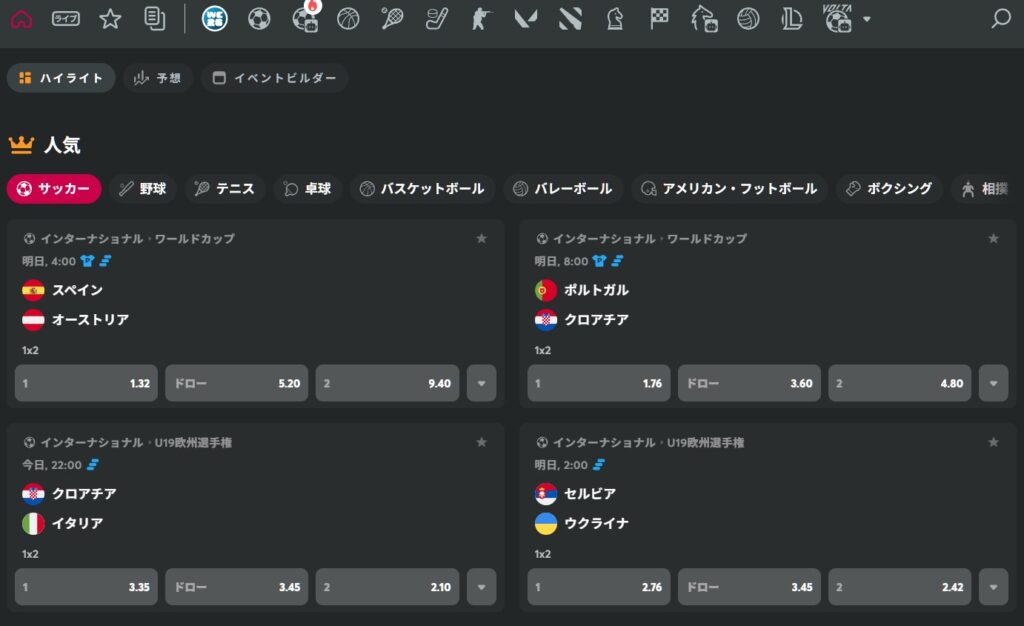Select the tennis racket icon in the top bar
This screenshot has height=626, width=1024.
click(x=392, y=19)
